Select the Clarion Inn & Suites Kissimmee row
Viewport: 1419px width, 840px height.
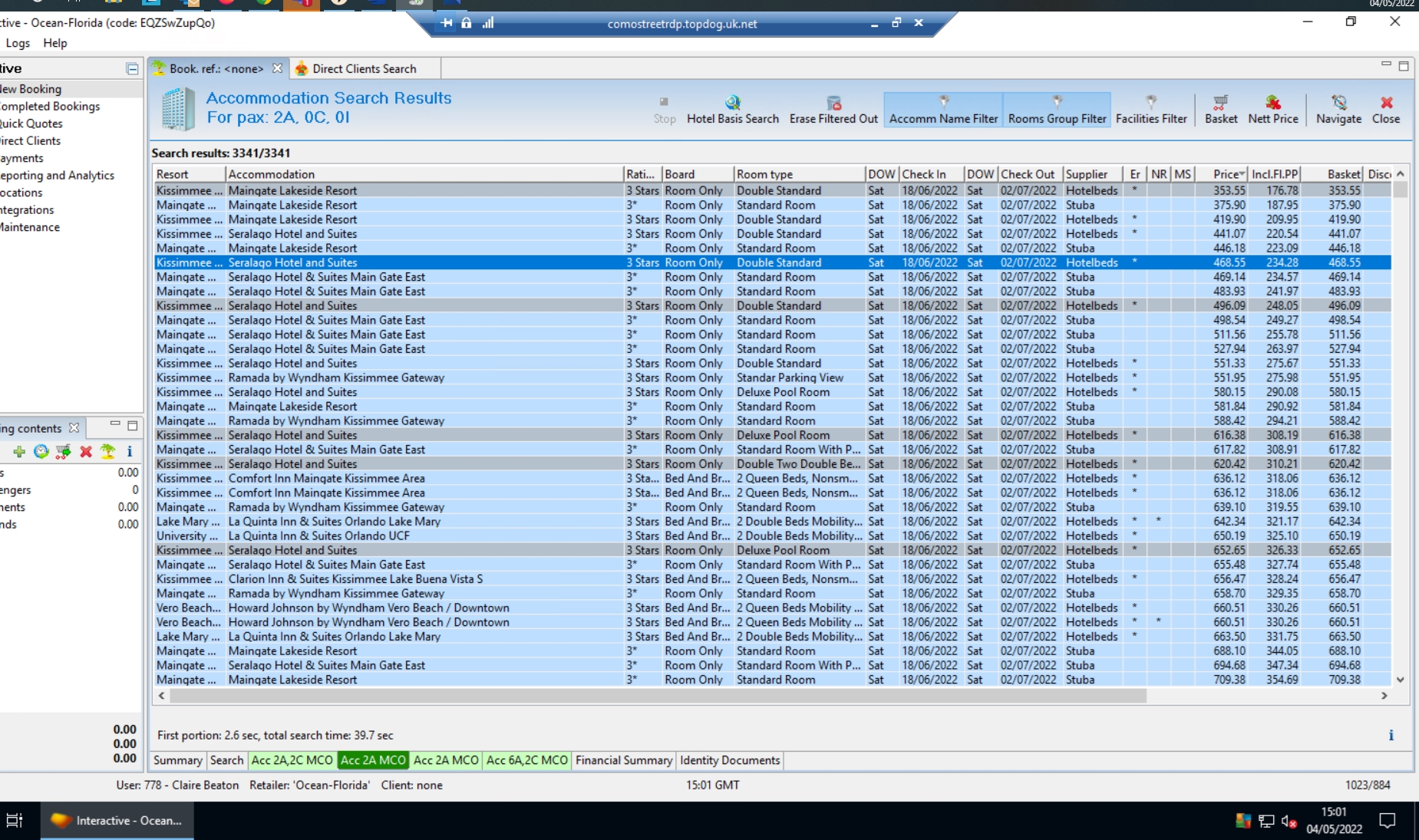point(772,579)
